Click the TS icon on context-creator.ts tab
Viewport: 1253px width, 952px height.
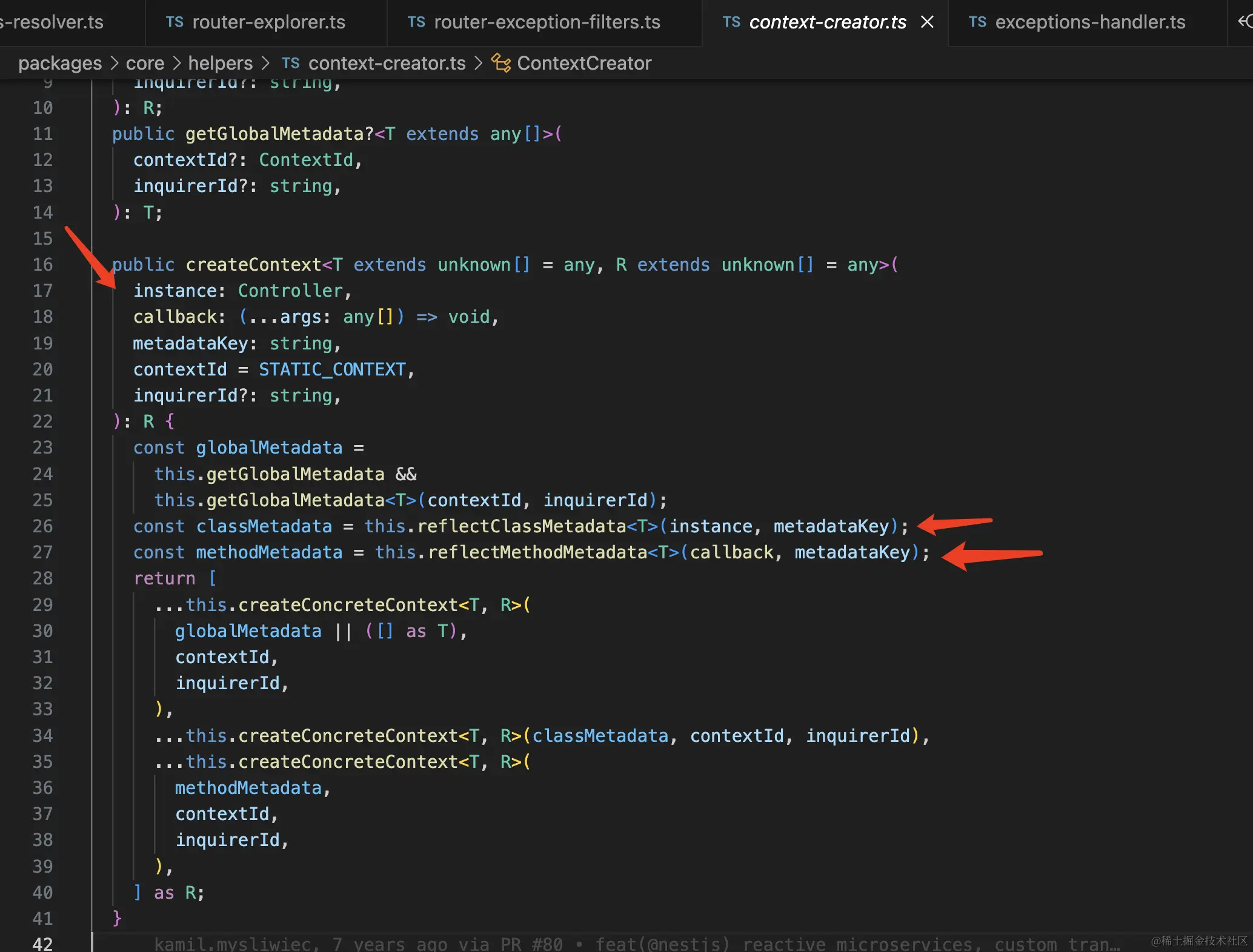tap(731, 22)
